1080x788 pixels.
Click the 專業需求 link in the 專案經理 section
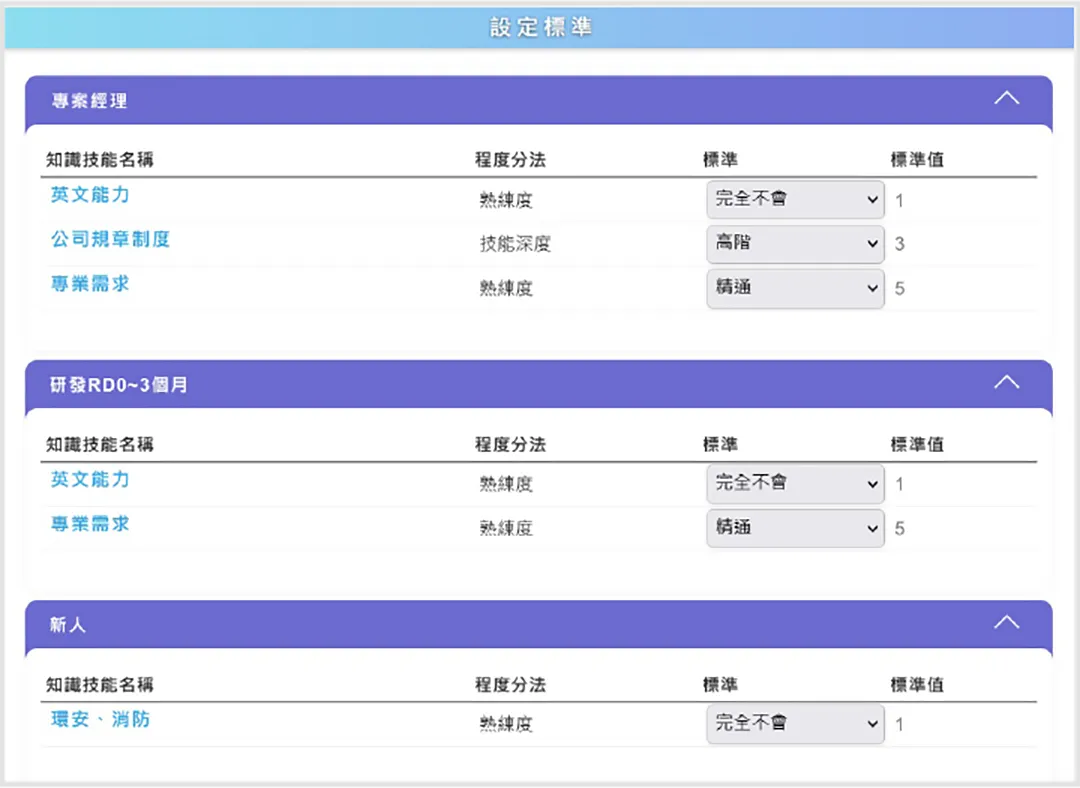point(90,284)
